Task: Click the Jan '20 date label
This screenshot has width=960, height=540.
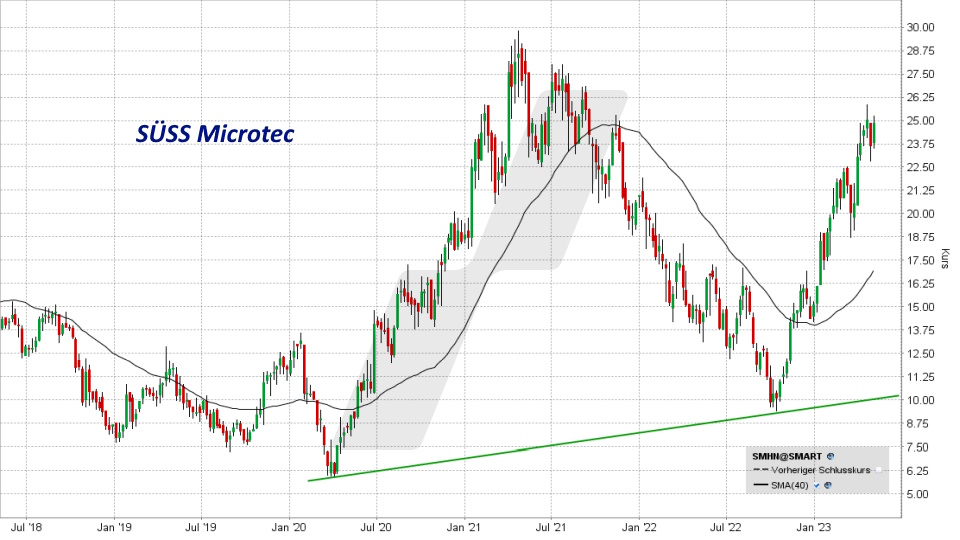Action: pyautogui.click(x=289, y=527)
